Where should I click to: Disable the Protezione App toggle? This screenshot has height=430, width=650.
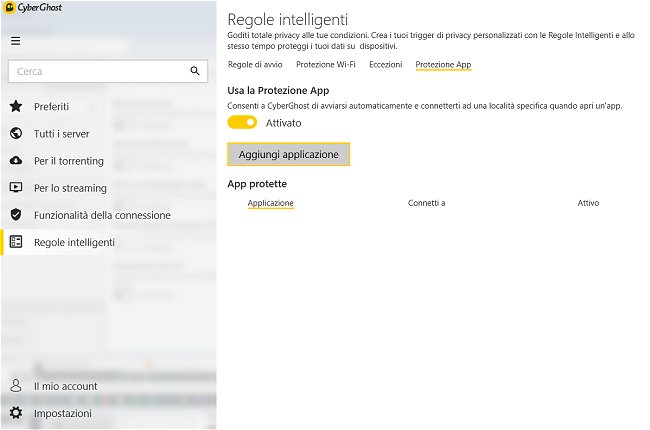tap(242, 122)
